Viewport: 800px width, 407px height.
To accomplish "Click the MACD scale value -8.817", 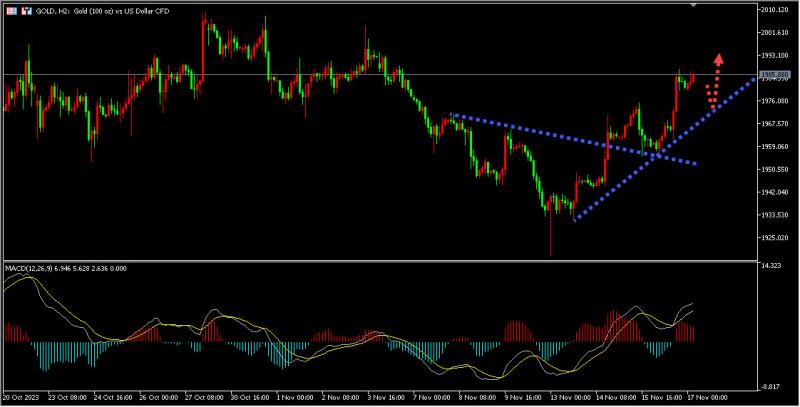I will (x=770, y=387).
